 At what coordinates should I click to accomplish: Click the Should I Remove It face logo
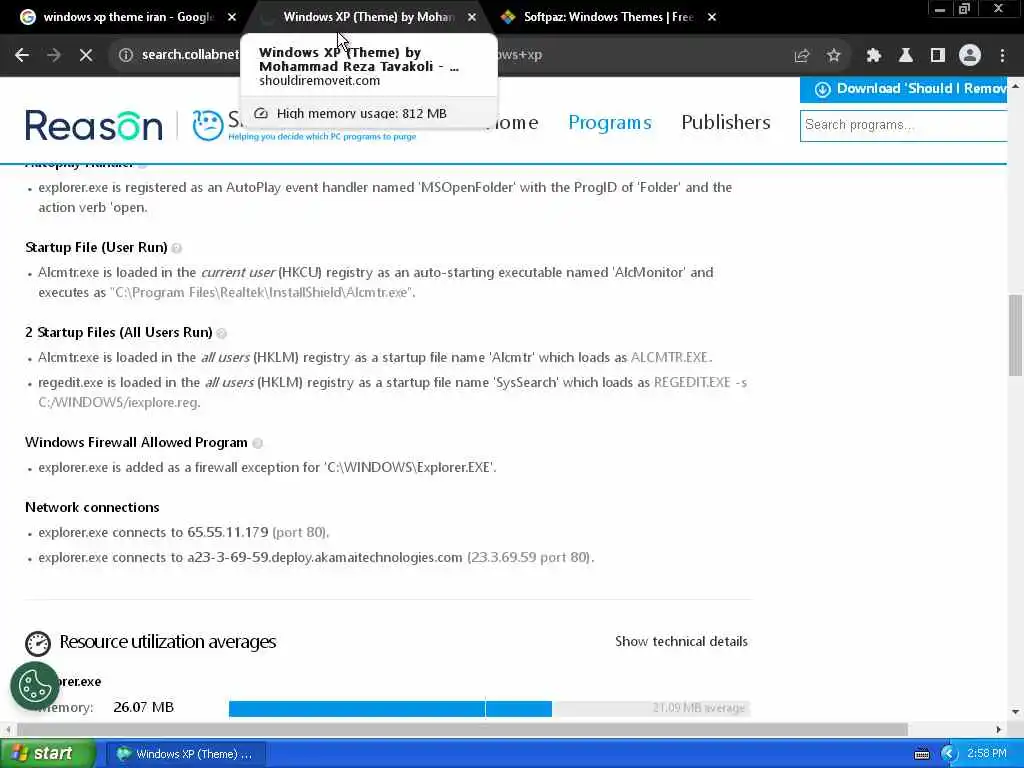click(208, 125)
